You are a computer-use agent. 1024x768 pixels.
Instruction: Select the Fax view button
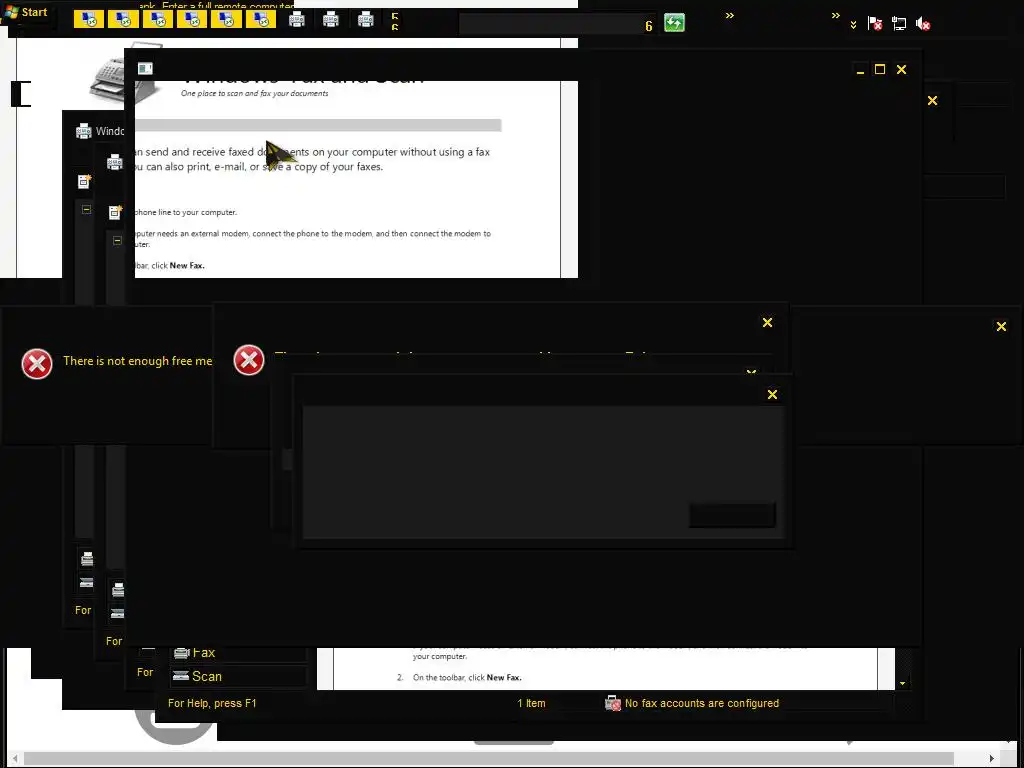238,652
